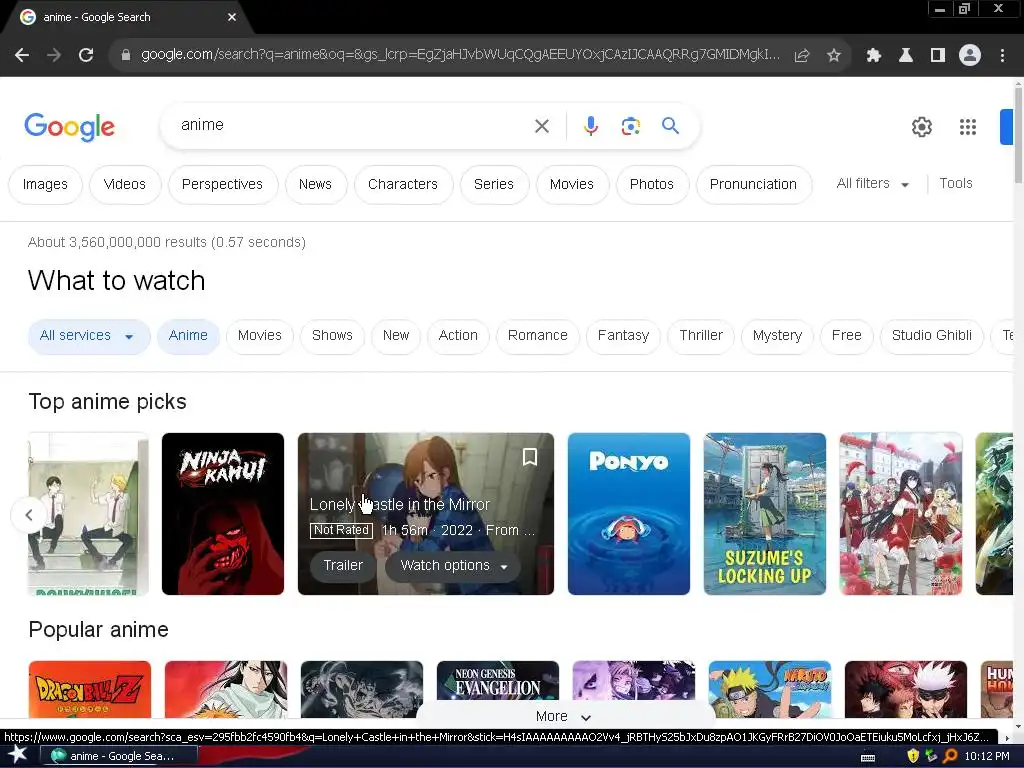
Task: Go to Google homepage via logo
Action: coord(69,127)
